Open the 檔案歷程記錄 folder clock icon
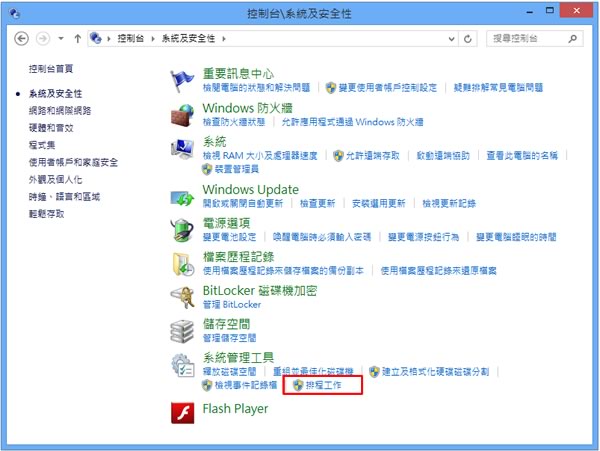This screenshot has height=451, width=600. (183, 264)
